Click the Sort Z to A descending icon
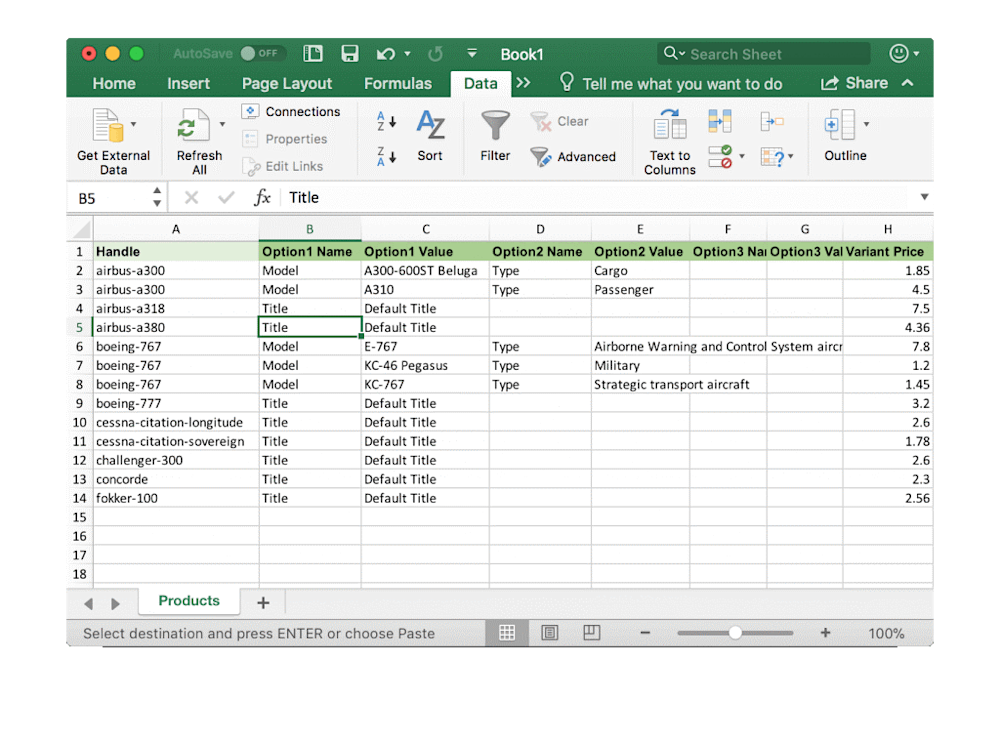The width and height of the screenshot is (1000, 741). point(386,156)
